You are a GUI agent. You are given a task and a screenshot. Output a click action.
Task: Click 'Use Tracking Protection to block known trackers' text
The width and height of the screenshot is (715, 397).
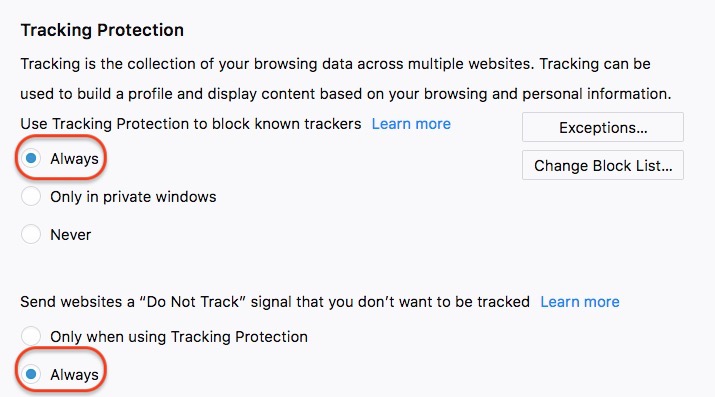(191, 124)
